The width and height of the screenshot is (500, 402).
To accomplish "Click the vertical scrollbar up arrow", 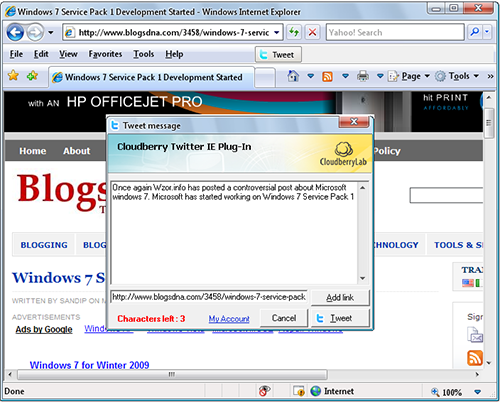I will [489, 98].
